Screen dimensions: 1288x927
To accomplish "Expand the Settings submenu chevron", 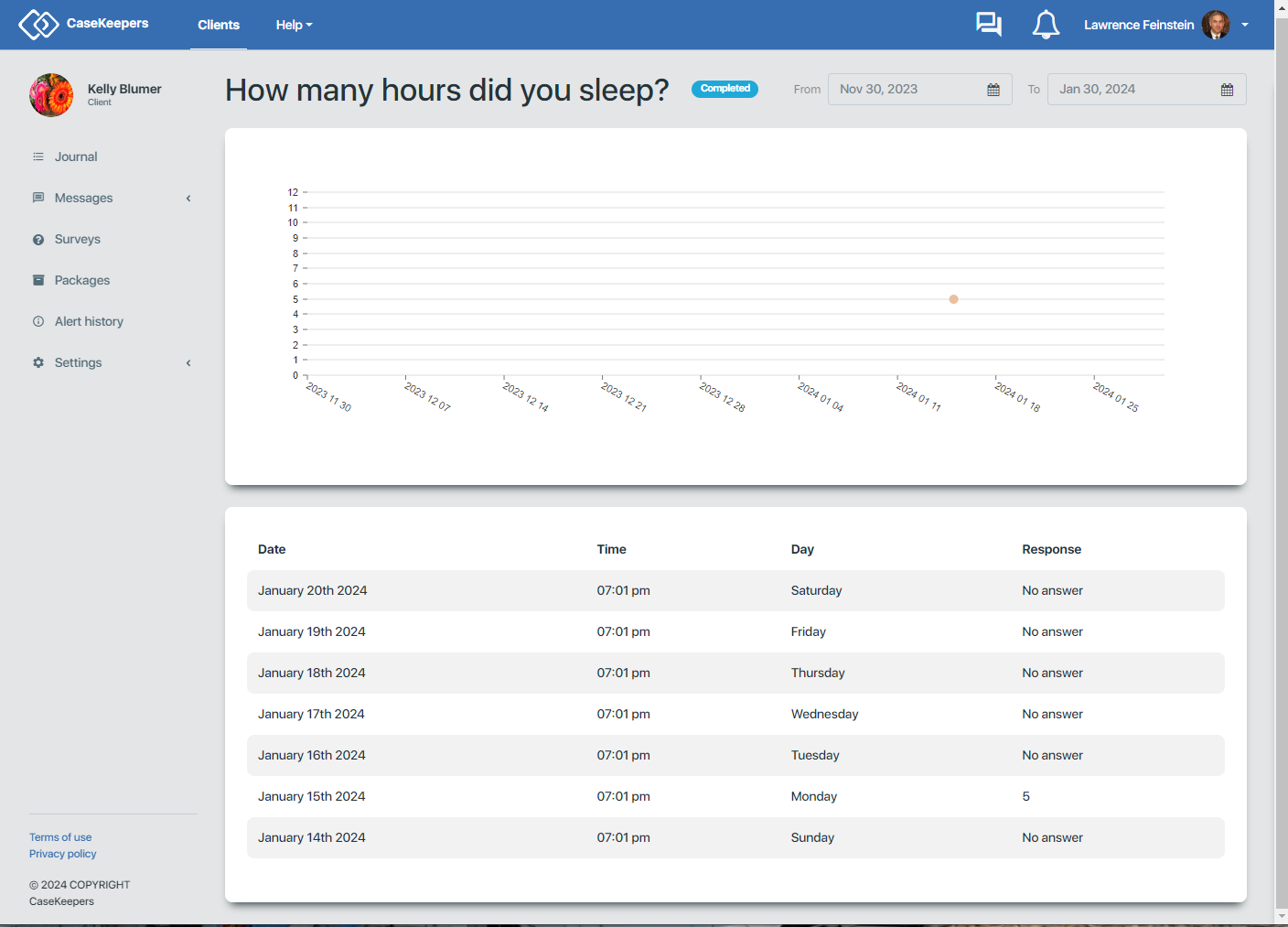I will 188,362.
